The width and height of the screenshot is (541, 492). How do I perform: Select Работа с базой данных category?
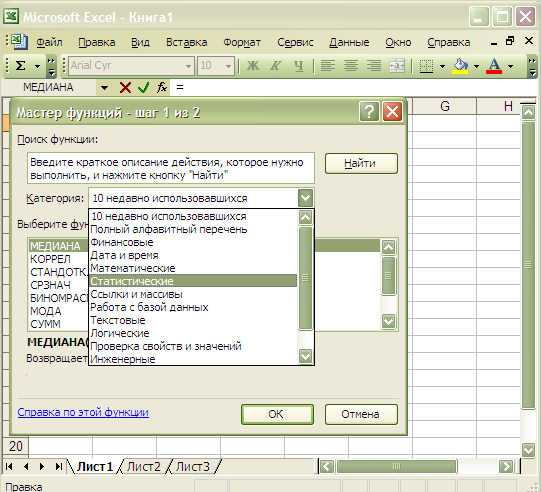(x=193, y=307)
